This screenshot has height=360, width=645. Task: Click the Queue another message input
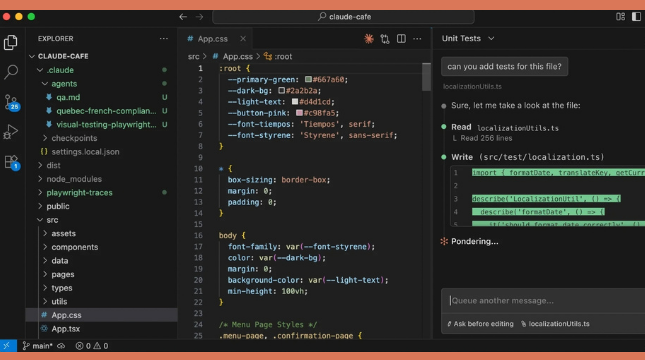(543, 301)
